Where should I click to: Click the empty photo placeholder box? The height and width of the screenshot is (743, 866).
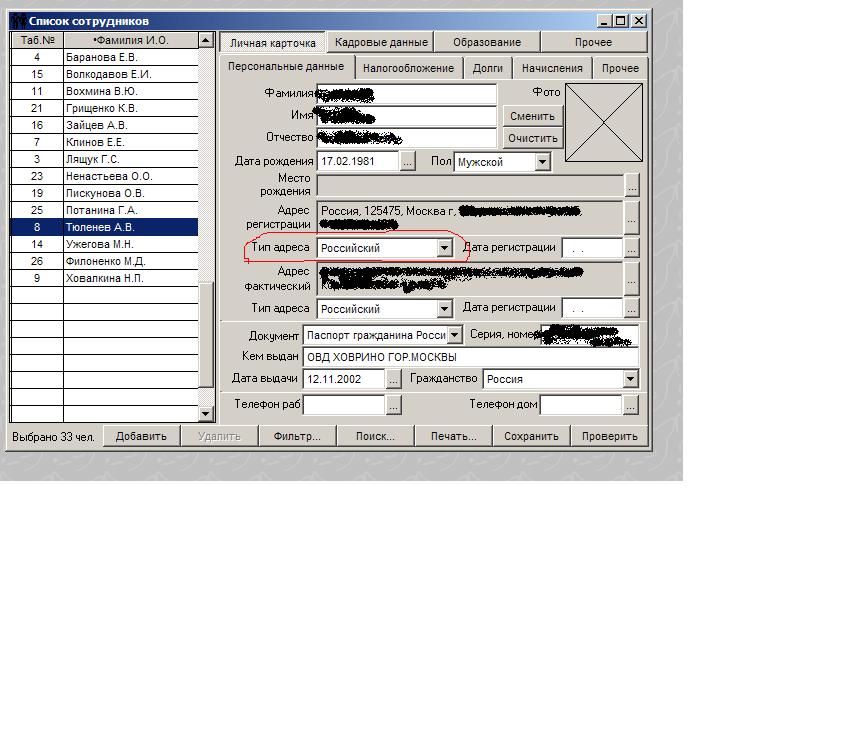coord(604,123)
